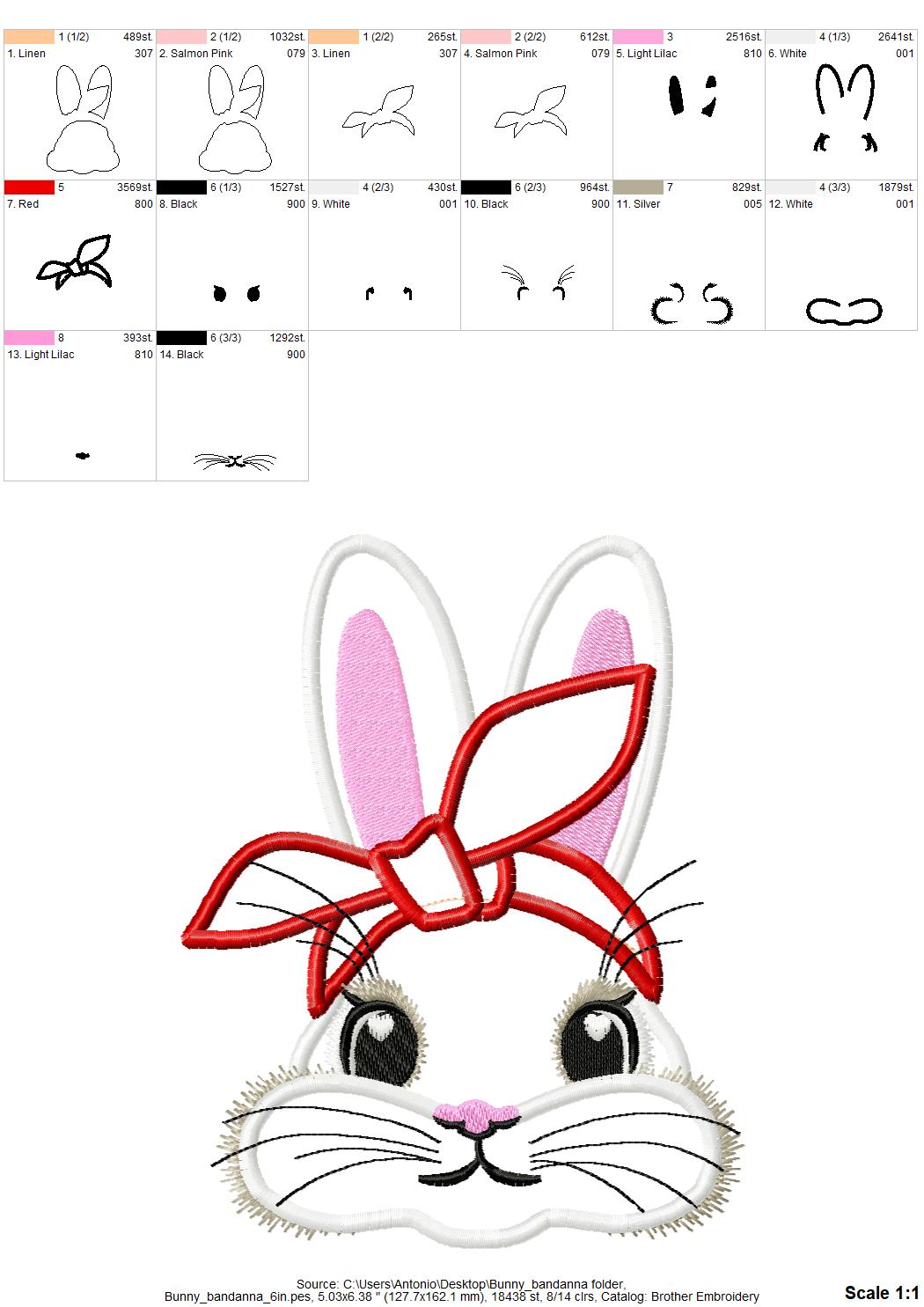924x1307 pixels.
Task: Click the Black swatch in step 10
Action: [x=488, y=187]
